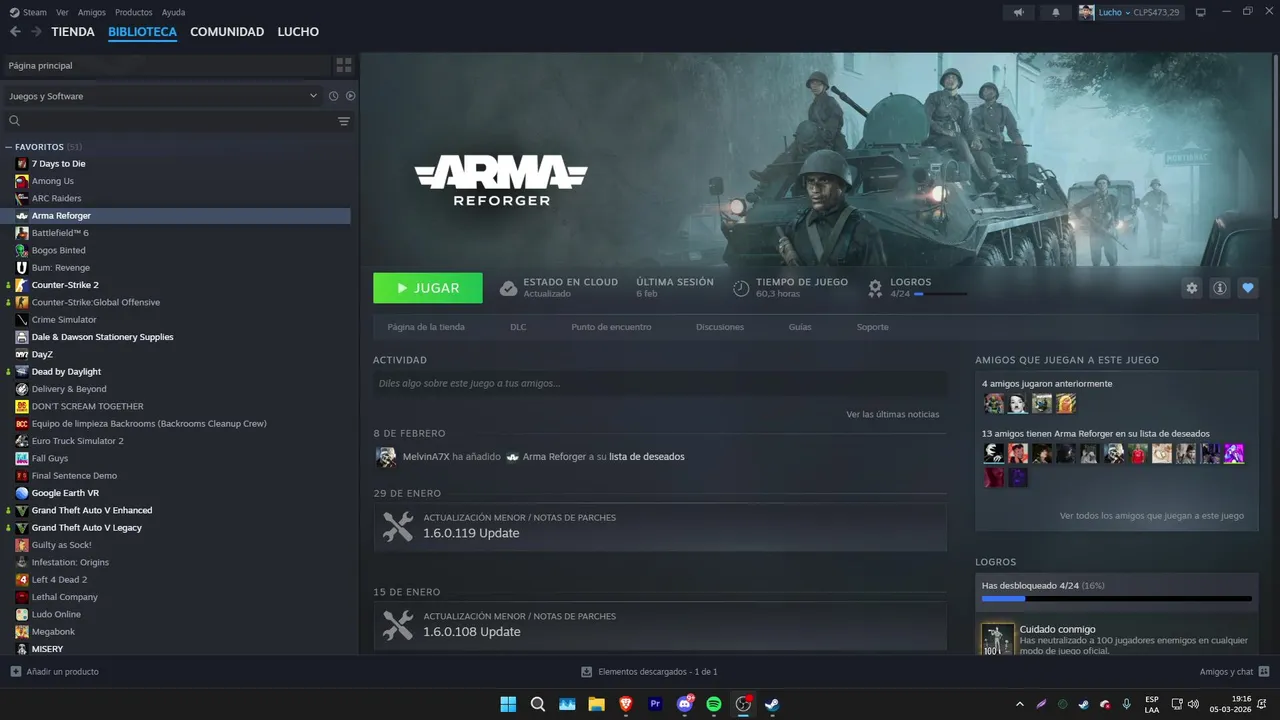Show Arma Reforger game info icon
This screenshot has height=720, width=1280.
(1219, 288)
